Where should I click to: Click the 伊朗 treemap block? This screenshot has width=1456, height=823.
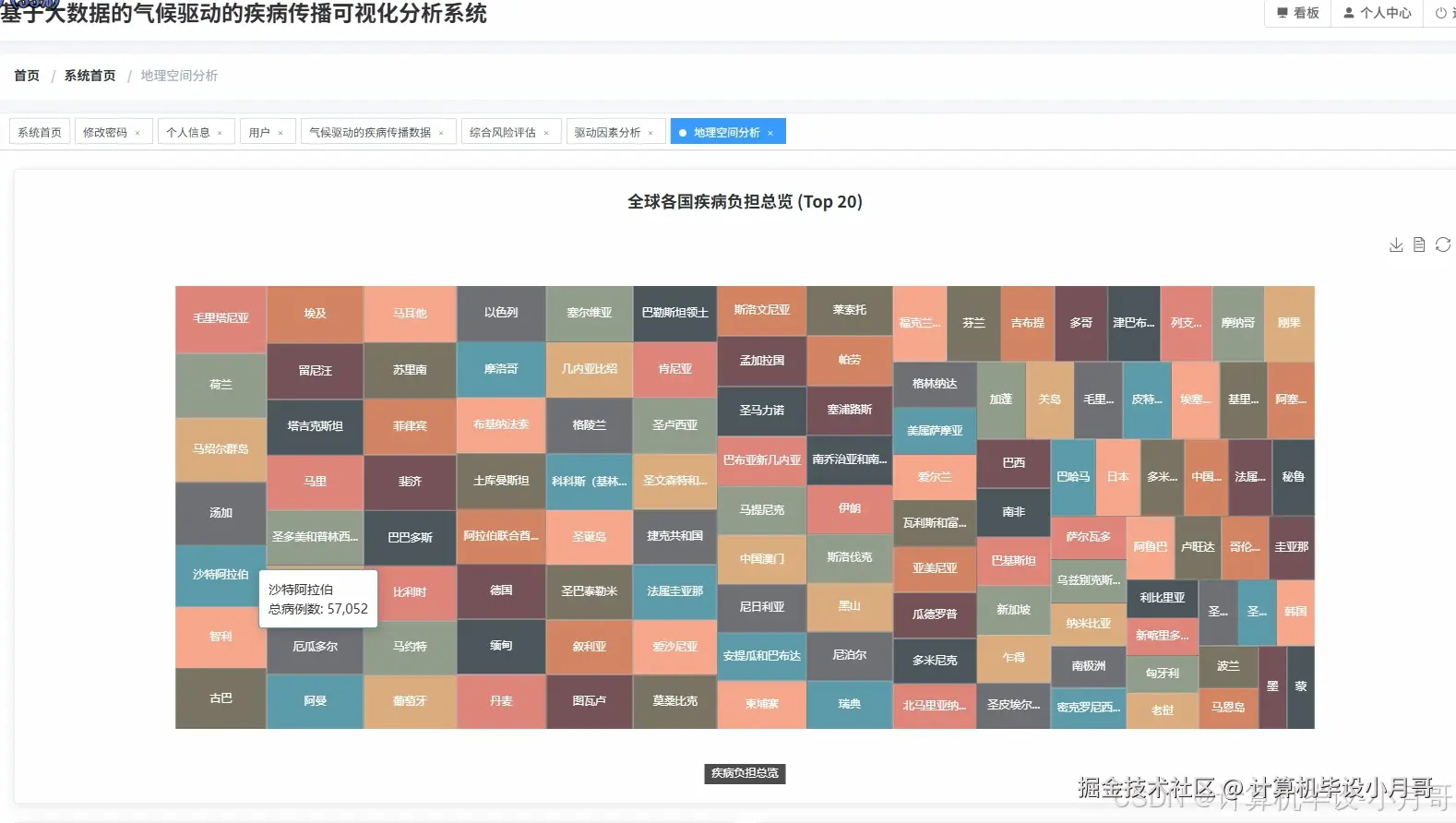pos(850,508)
